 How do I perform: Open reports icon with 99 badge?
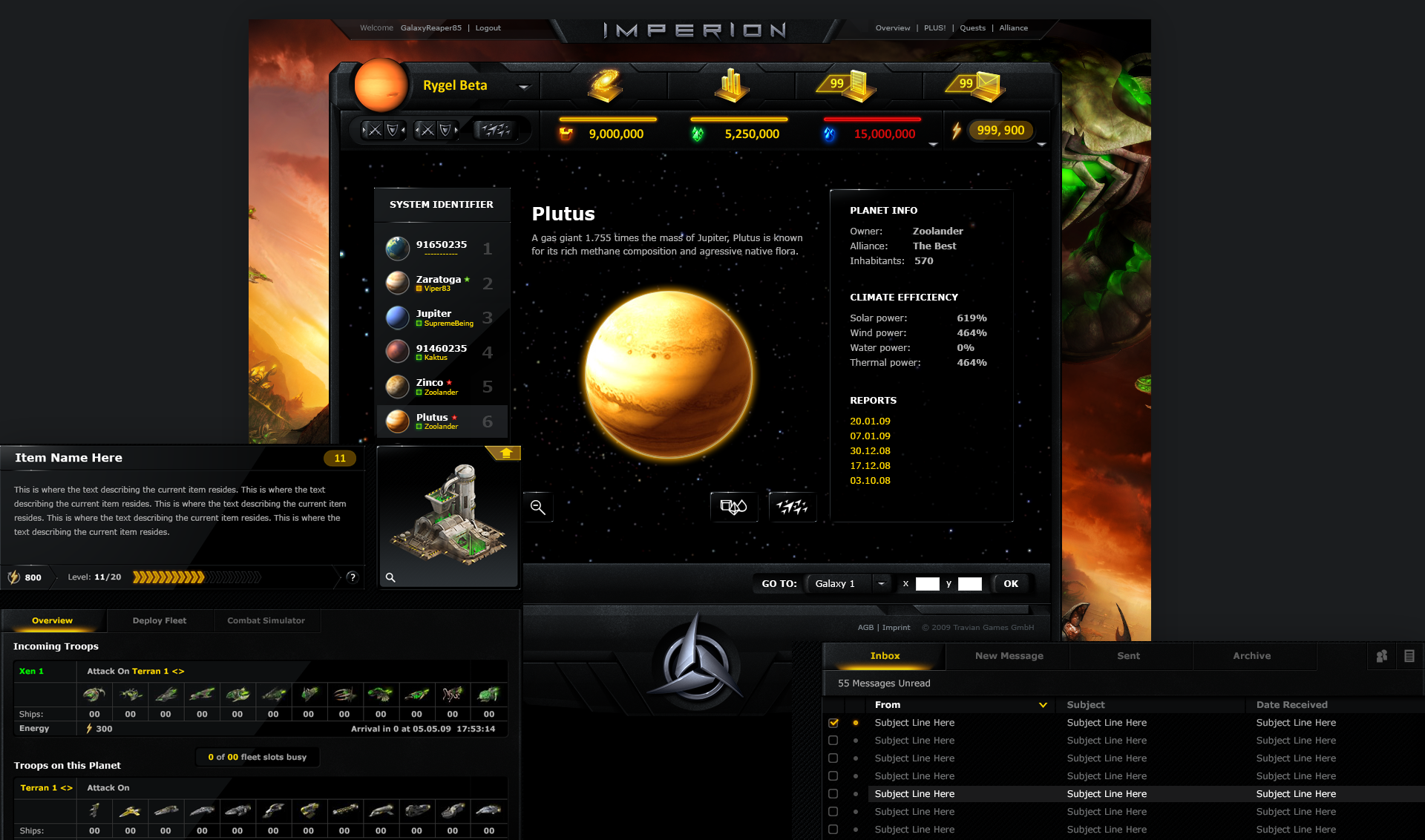point(848,85)
